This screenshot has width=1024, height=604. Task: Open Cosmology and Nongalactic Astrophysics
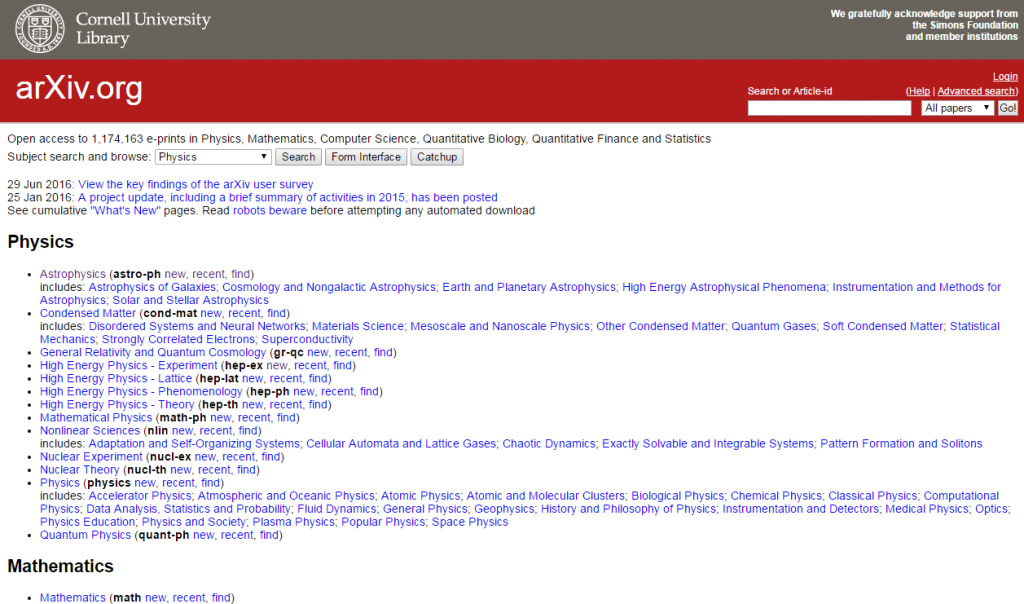328,287
